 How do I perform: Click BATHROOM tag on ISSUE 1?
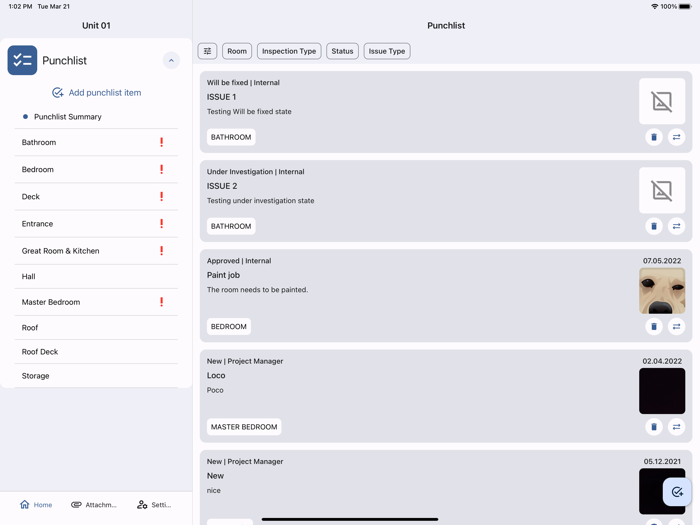[231, 137]
